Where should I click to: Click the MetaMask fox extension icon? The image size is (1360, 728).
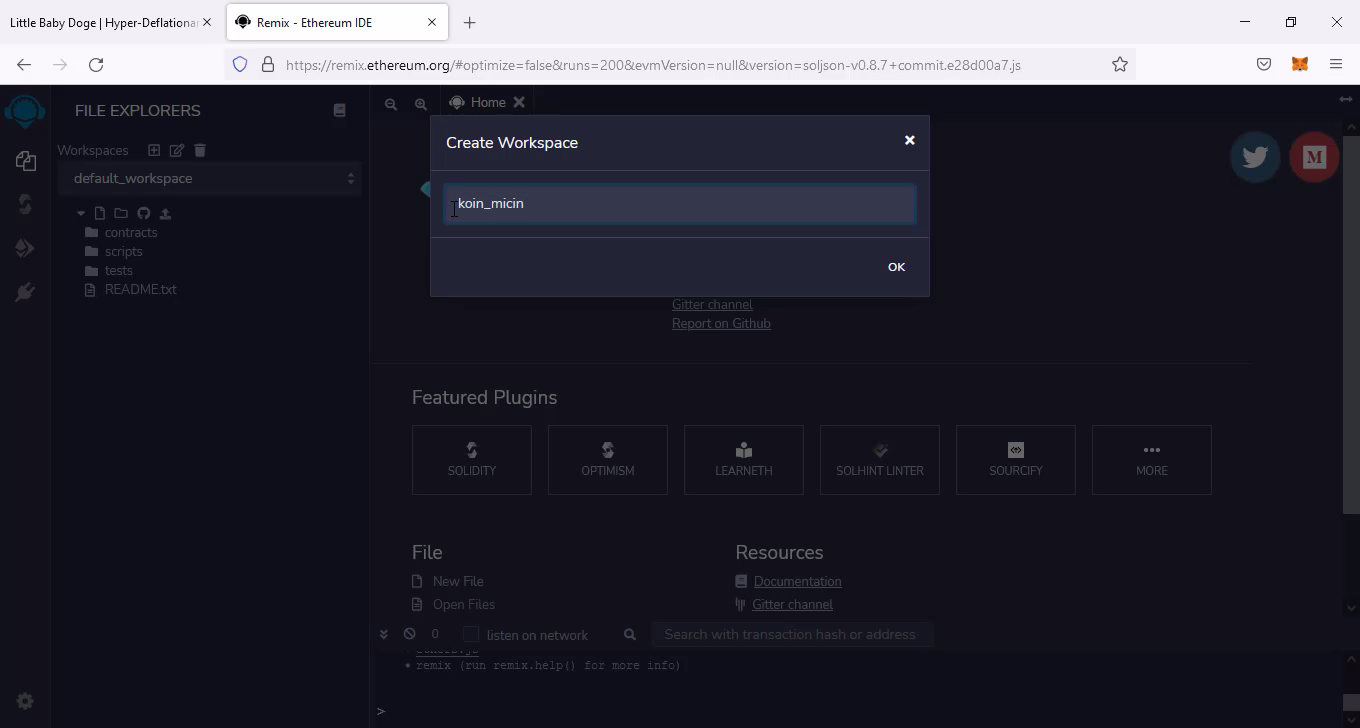(x=1299, y=64)
